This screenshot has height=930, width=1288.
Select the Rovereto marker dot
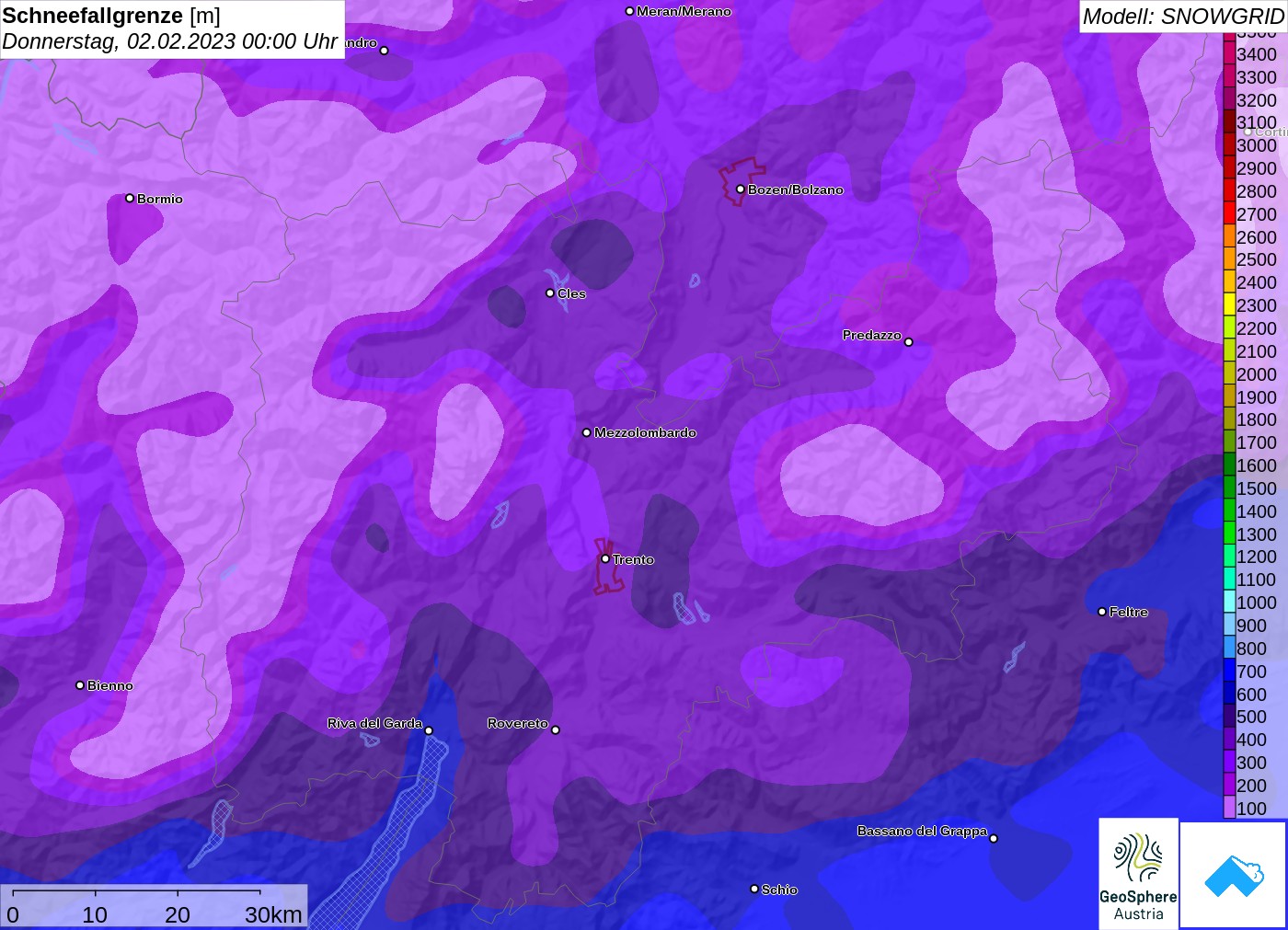pyautogui.click(x=556, y=730)
